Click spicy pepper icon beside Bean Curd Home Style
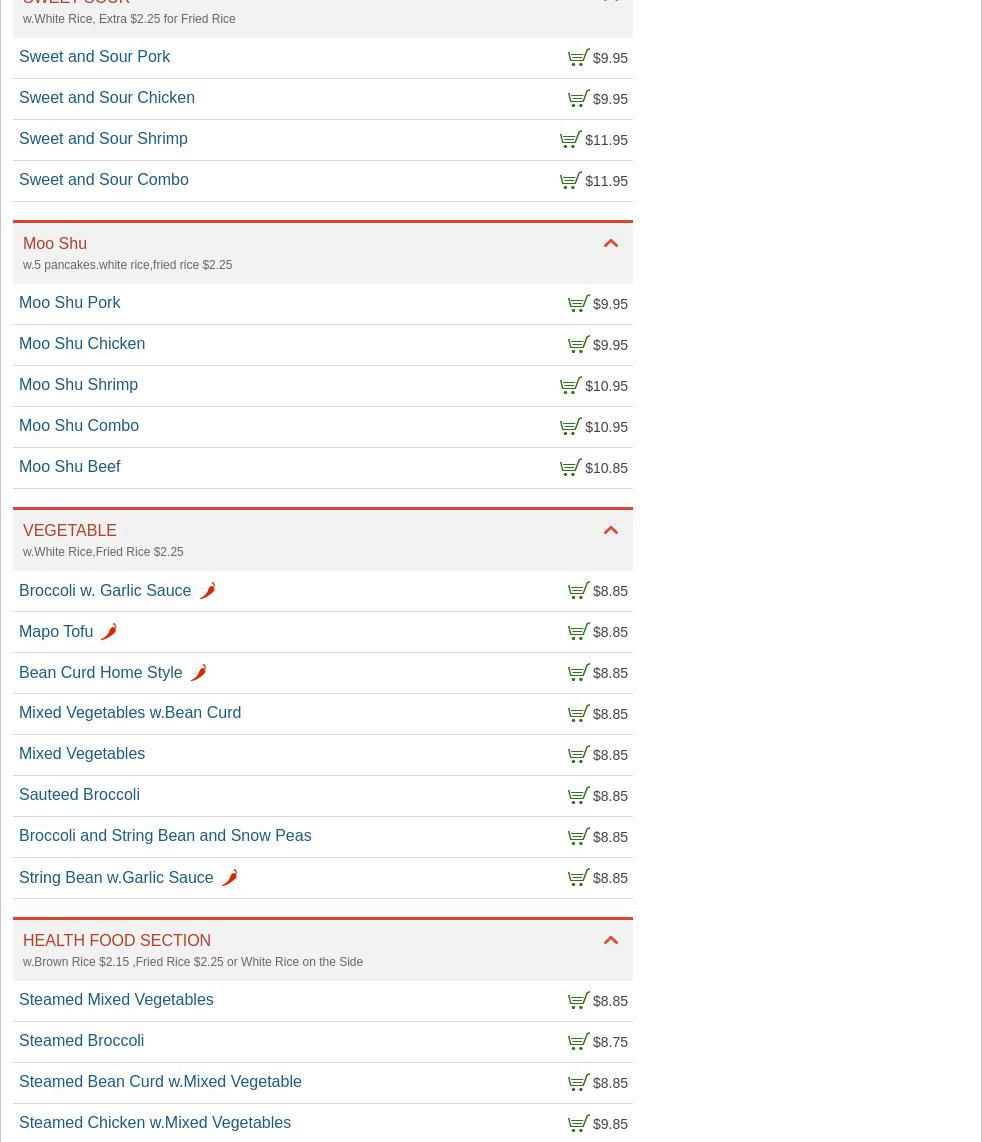The width and height of the screenshot is (982, 1142). click(198, 673)
